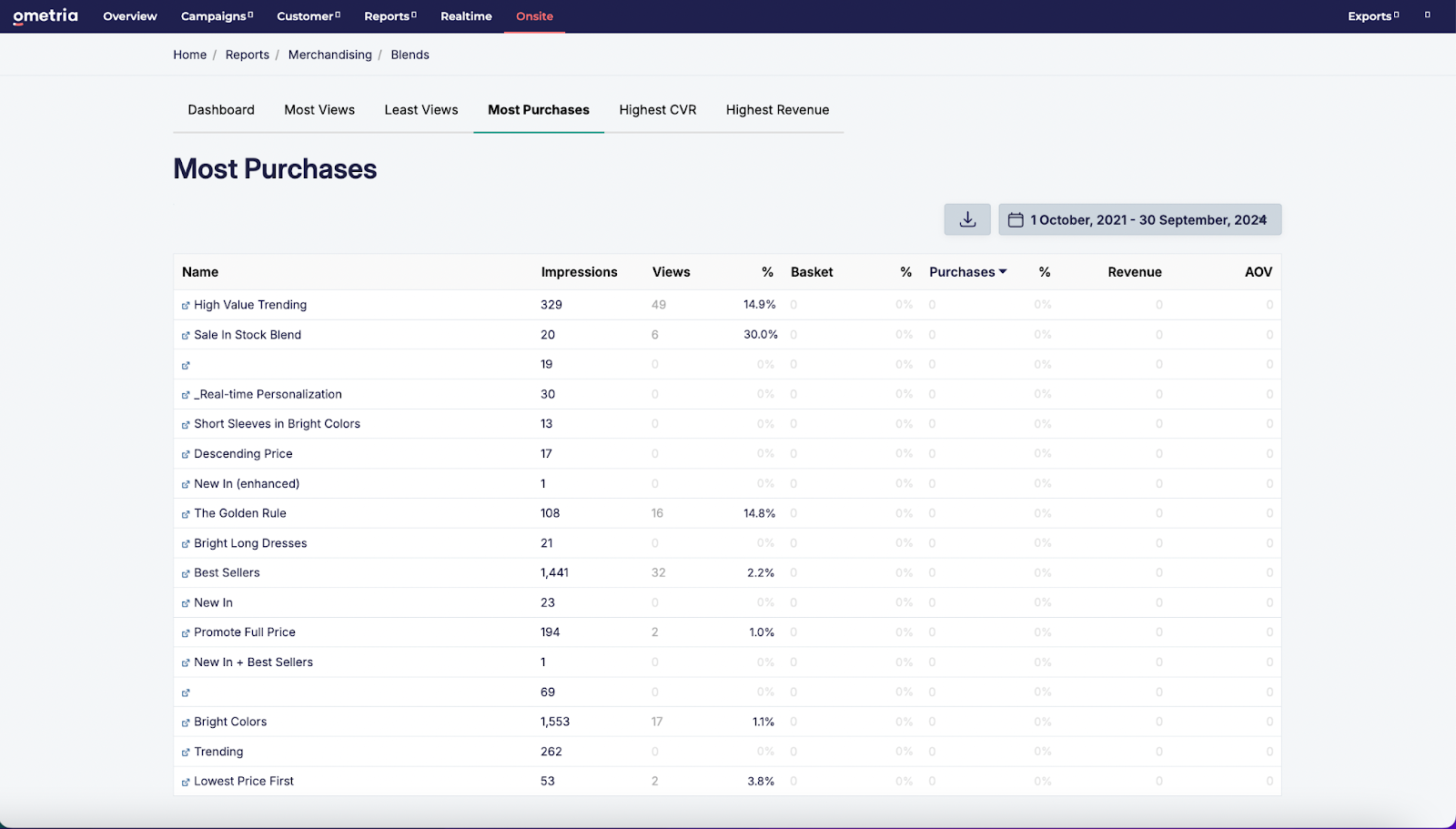Image resolution: width=1456 pixels, height=829 pixels.
Task: Click the Ometria logo
Action: [x=44, y=15]
